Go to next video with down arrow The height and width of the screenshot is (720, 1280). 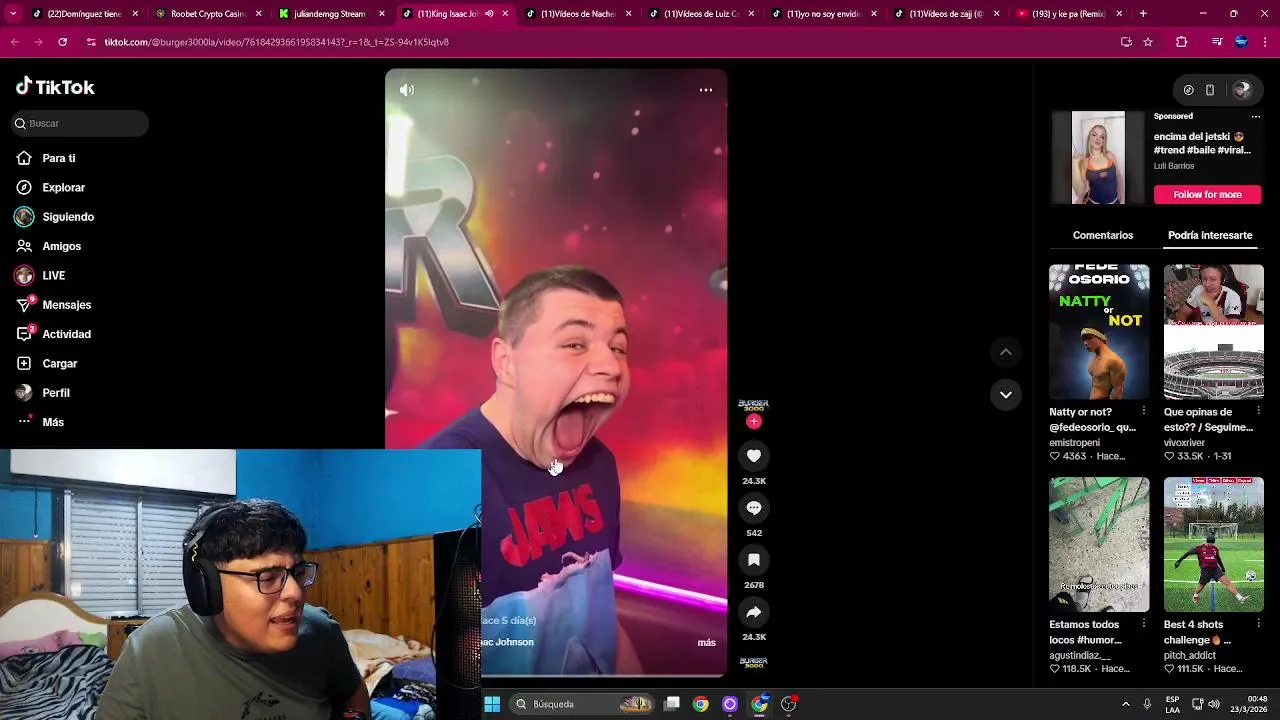(1006, 394)
